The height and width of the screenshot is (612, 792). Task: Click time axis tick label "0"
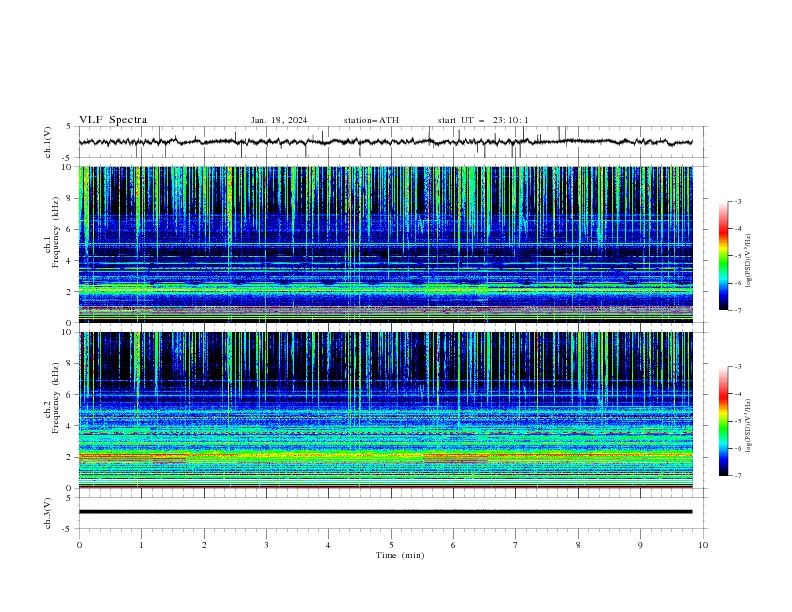pyautogui.click(x=79, y=545)
